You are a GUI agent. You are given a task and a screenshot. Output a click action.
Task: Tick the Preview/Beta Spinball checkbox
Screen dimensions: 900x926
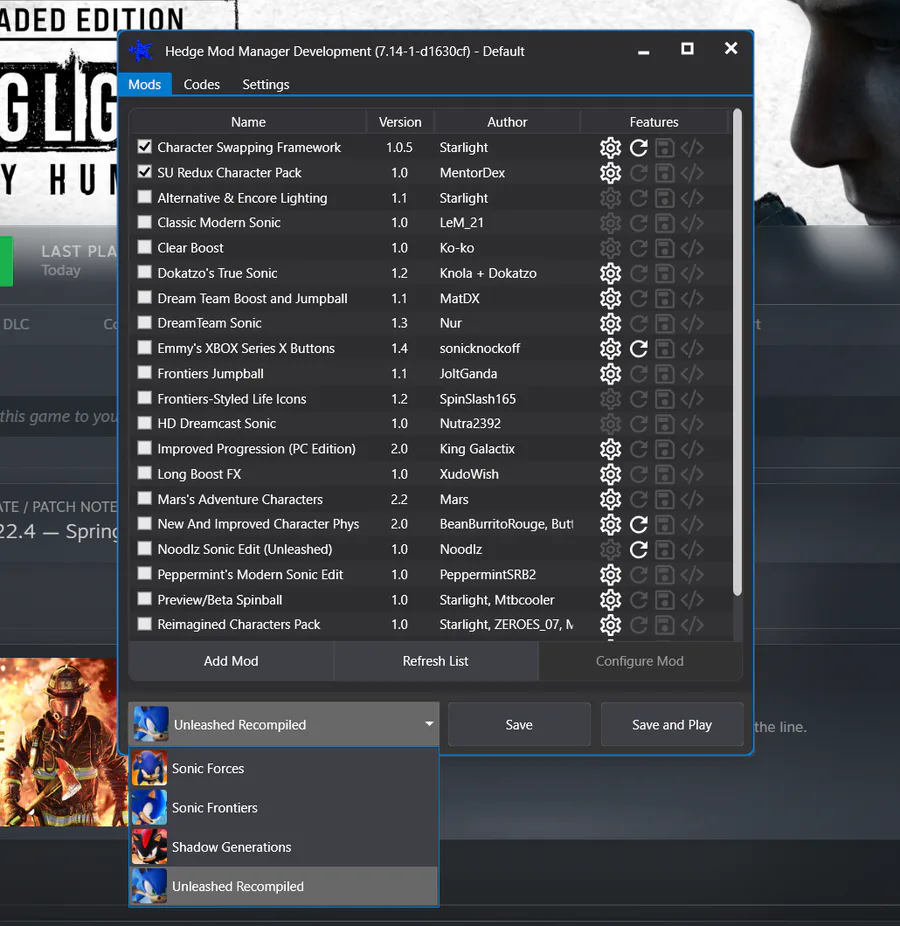(x=144, y=599)
